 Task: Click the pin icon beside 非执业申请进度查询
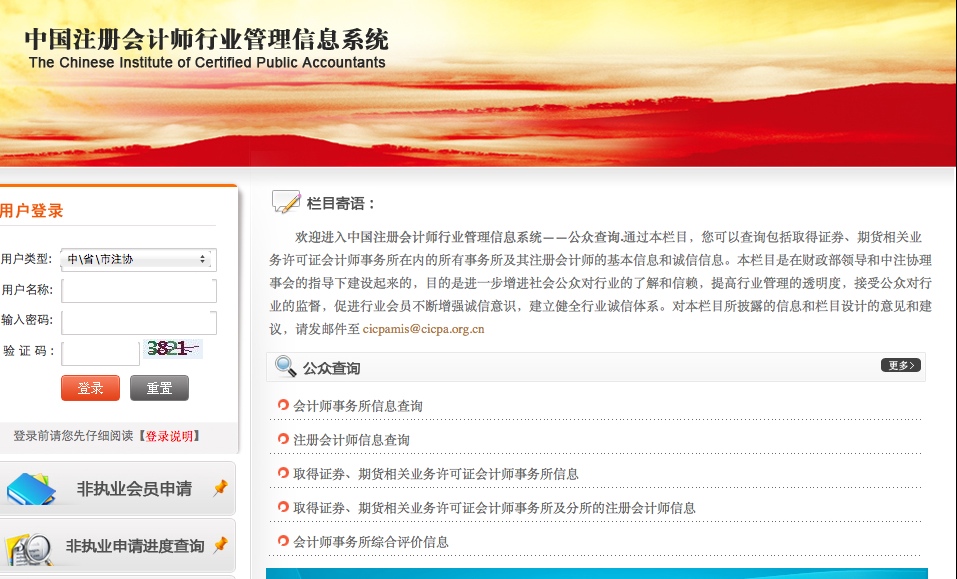(220, 545)
